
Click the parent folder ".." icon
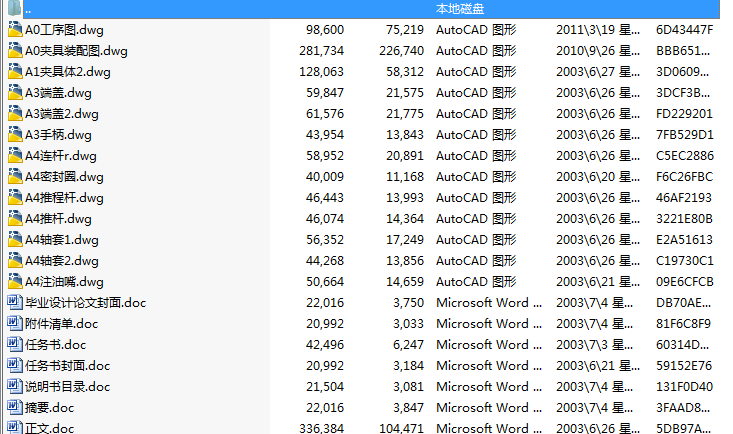click(x=14, y=8)
